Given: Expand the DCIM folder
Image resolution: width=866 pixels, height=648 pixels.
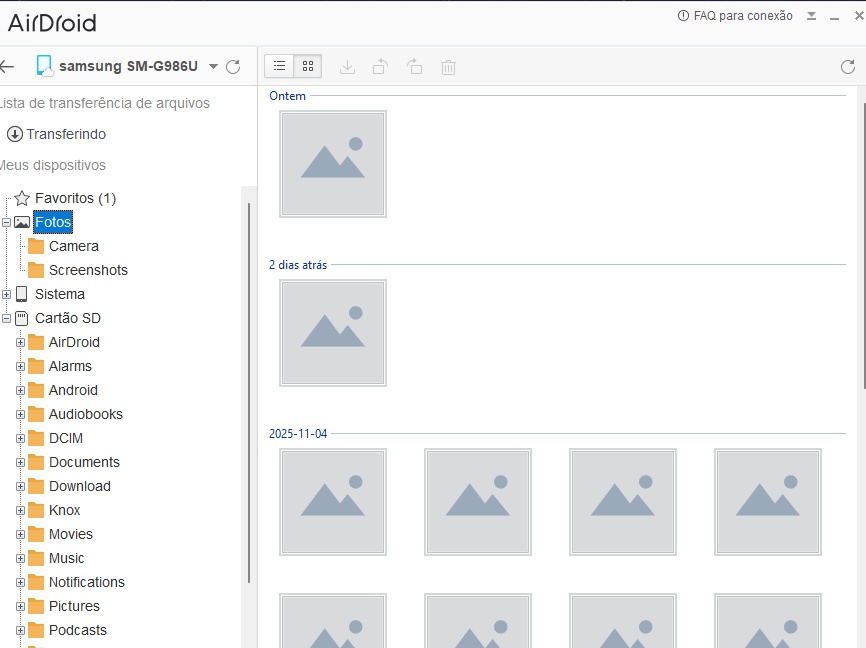Looking at the screenshot, I should click(20, 438).
